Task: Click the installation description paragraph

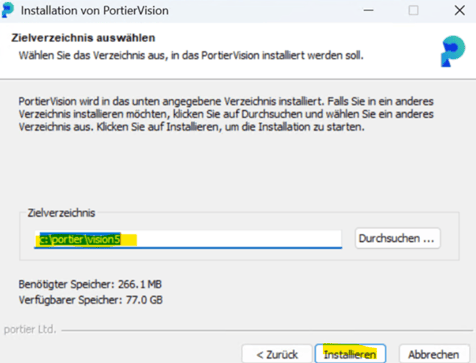Action: click(x=226, y=114)
